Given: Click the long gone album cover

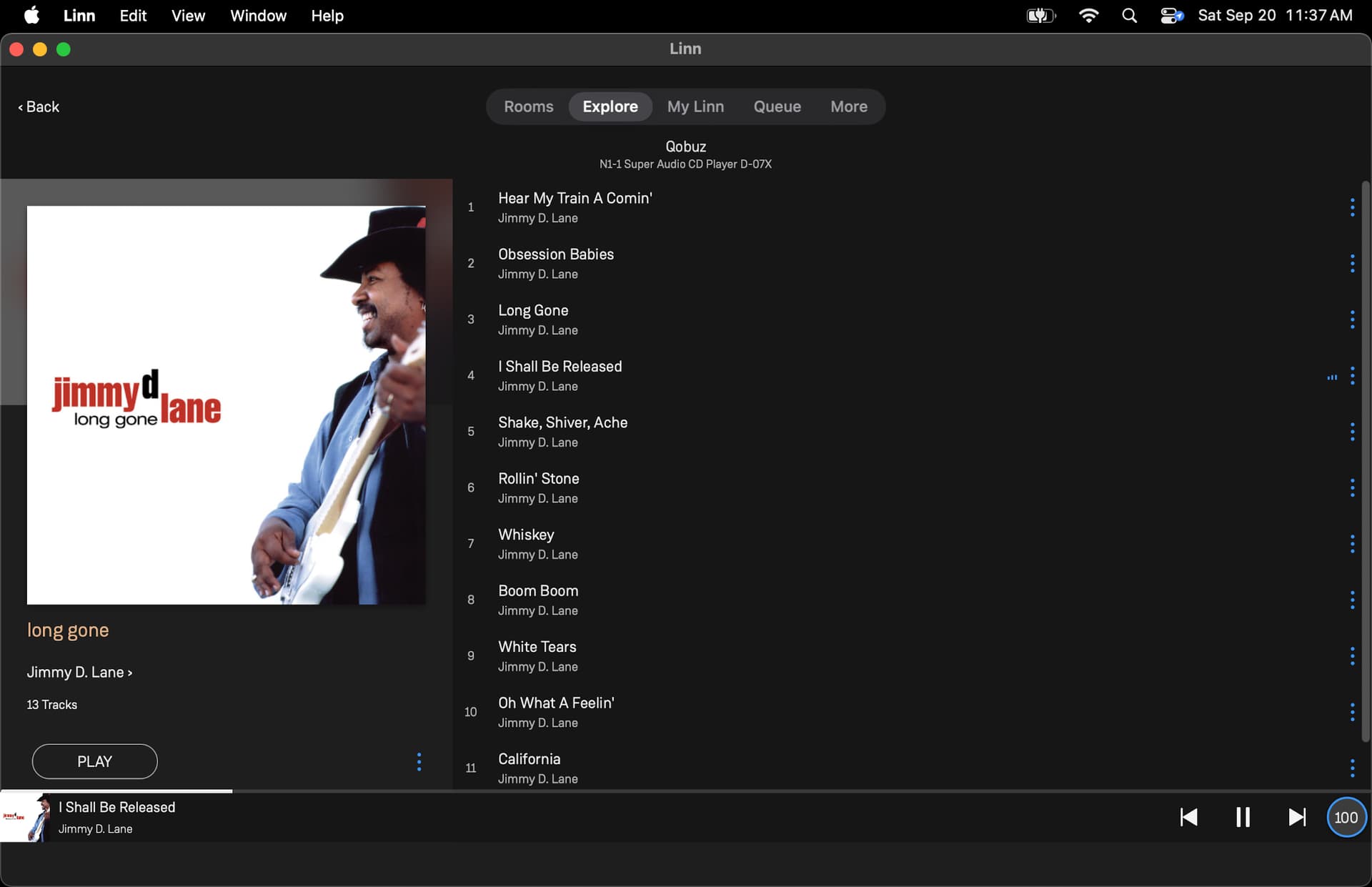Looking at the screenshot, I should [226, 405].
